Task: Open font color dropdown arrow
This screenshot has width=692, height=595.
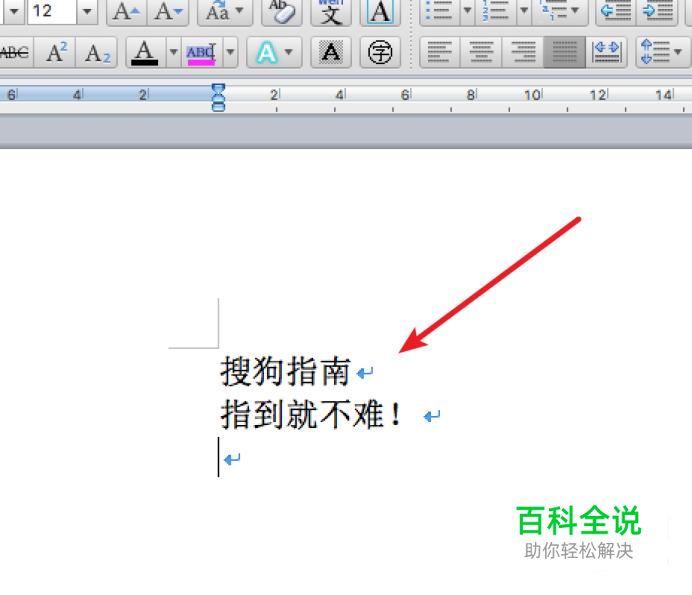Action: [x=174, y=52]
